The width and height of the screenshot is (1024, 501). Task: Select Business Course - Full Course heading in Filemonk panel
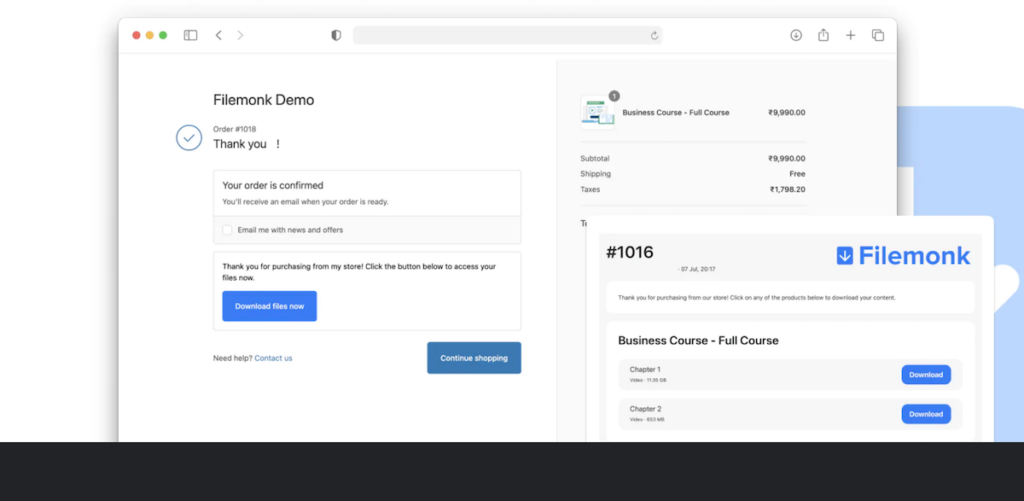(x=698, y=340)
